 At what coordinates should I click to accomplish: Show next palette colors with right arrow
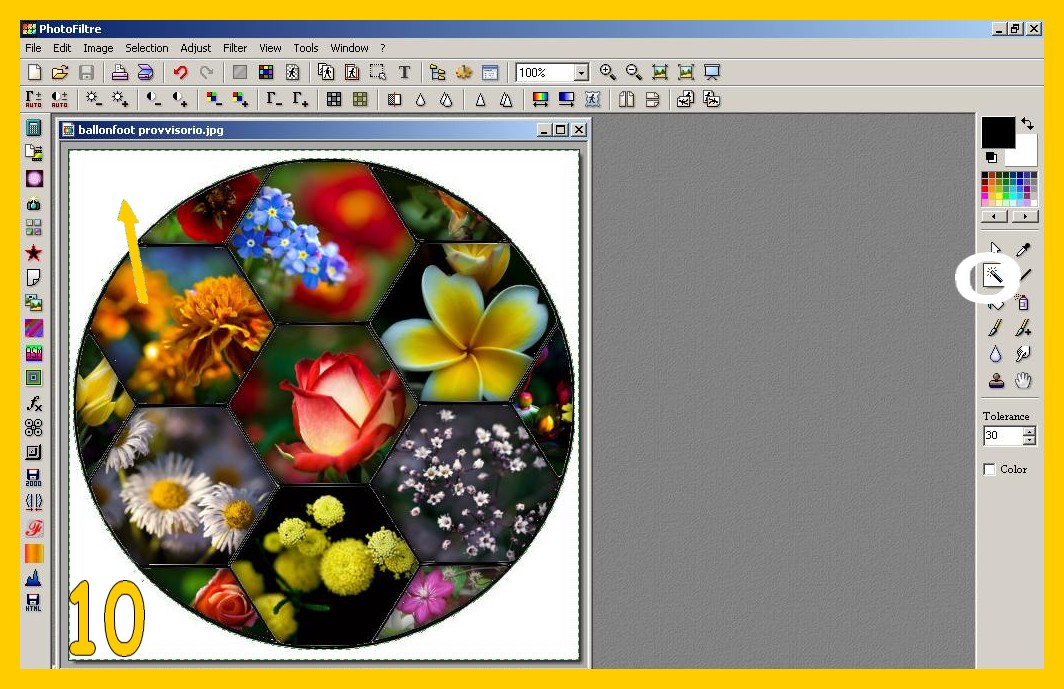click(x=1024, y=216)
